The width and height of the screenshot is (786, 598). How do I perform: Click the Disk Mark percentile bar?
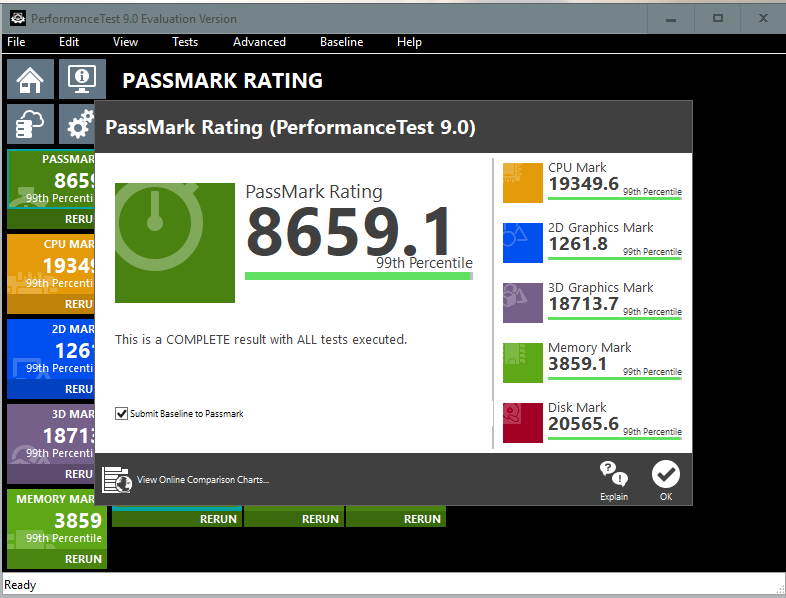(x=615, y=439)
